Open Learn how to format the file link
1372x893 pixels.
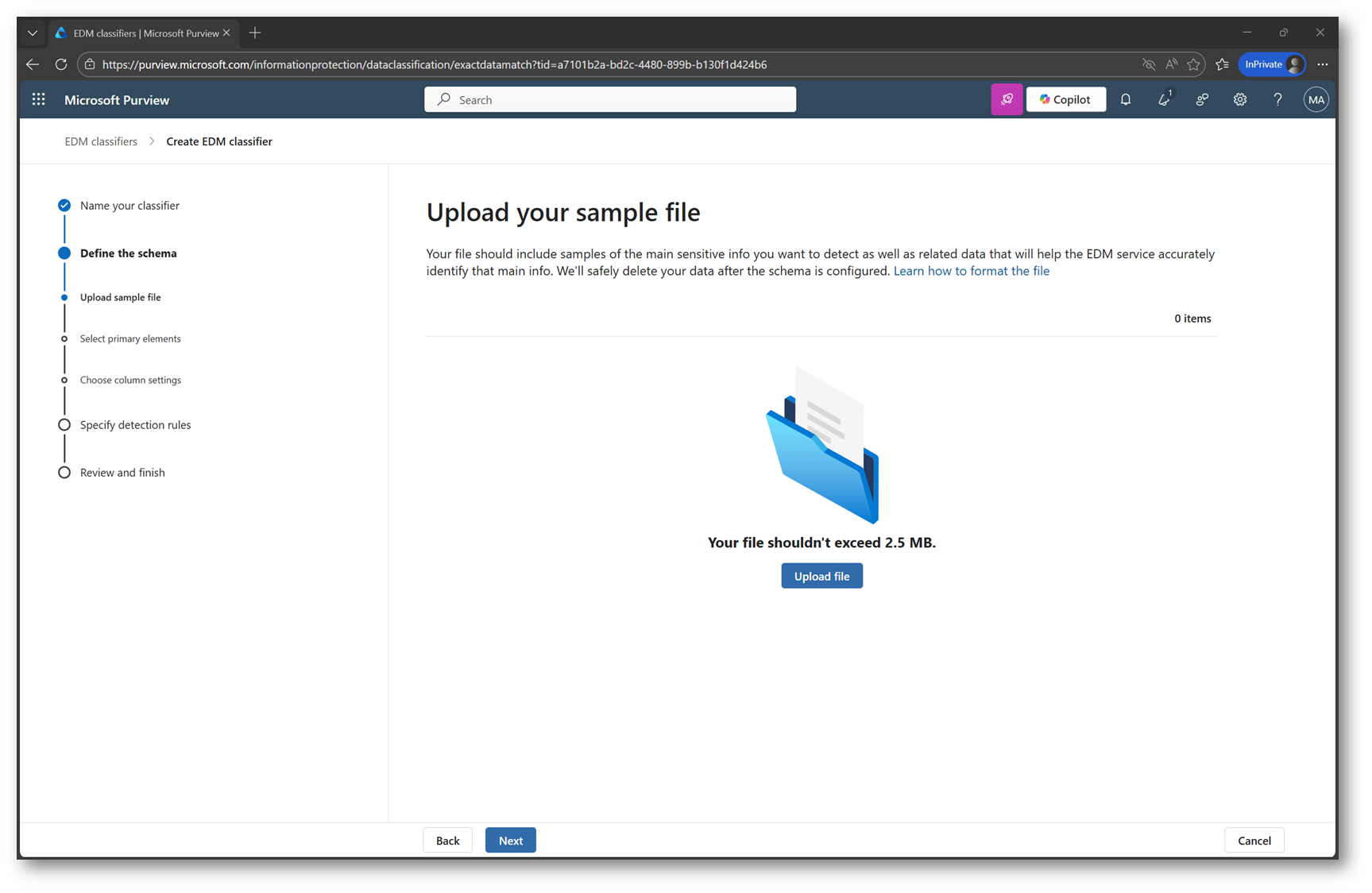pyautogui.click(x=972, y=271)
